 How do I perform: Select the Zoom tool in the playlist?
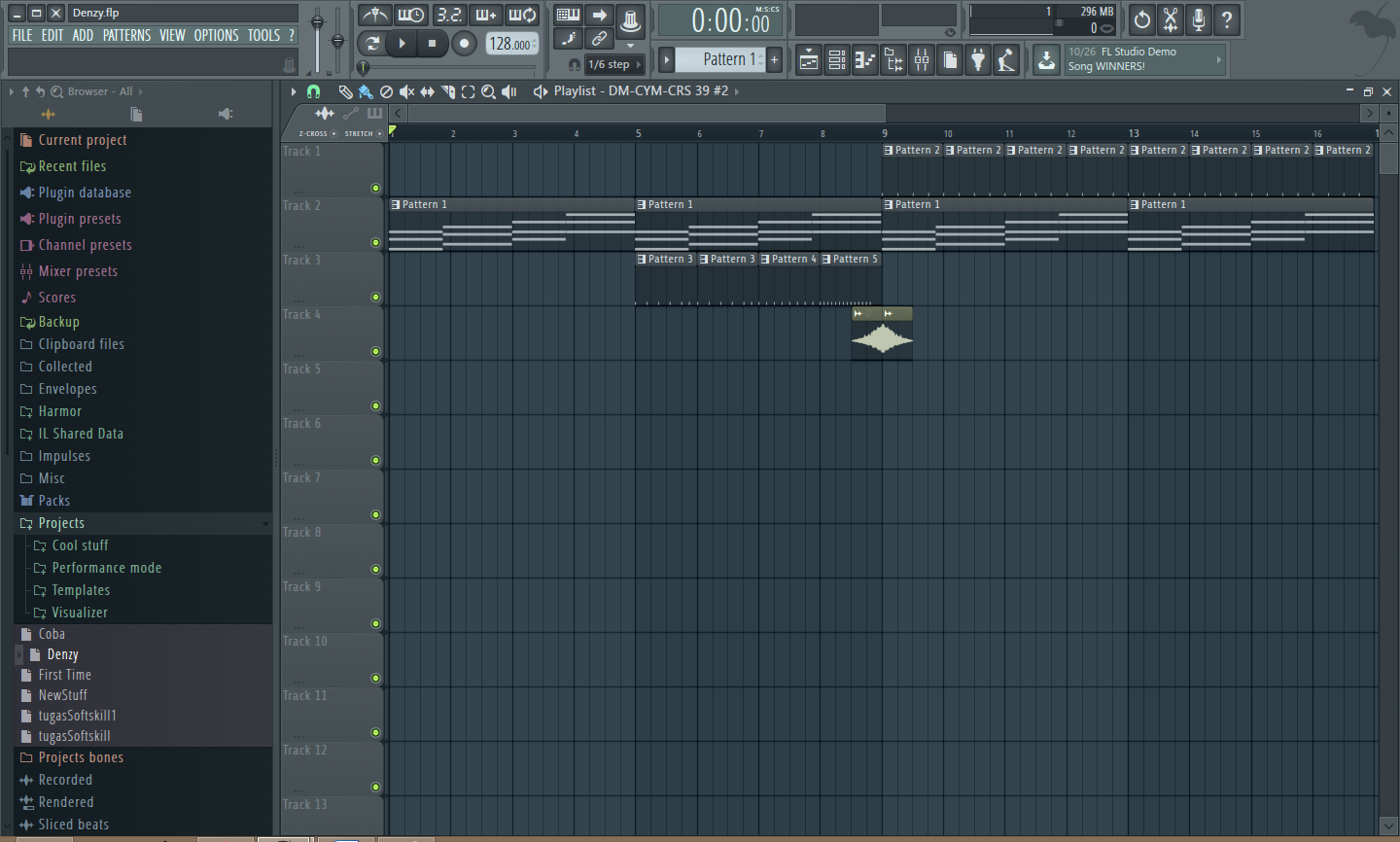pyautogui.click(x=488, y=91)
